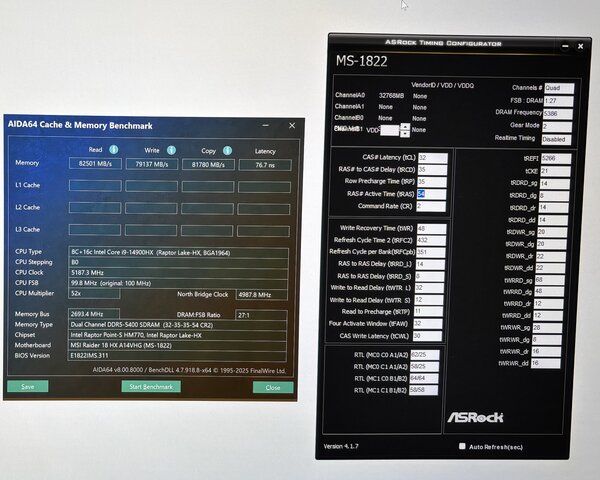Click the Read info icon in AIDA64
Image resolution: width=600 pixels, height=480 pixels.
point(114,149)
